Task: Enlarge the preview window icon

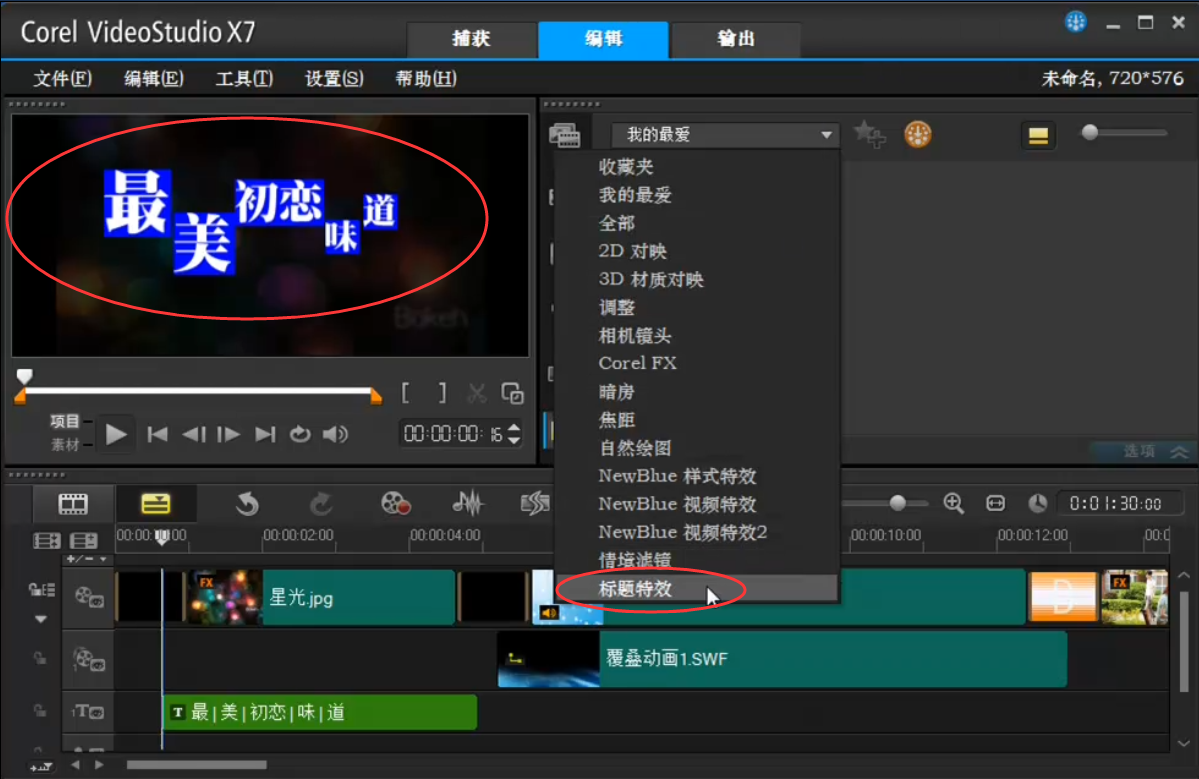Action: click(x=512, y=393)
